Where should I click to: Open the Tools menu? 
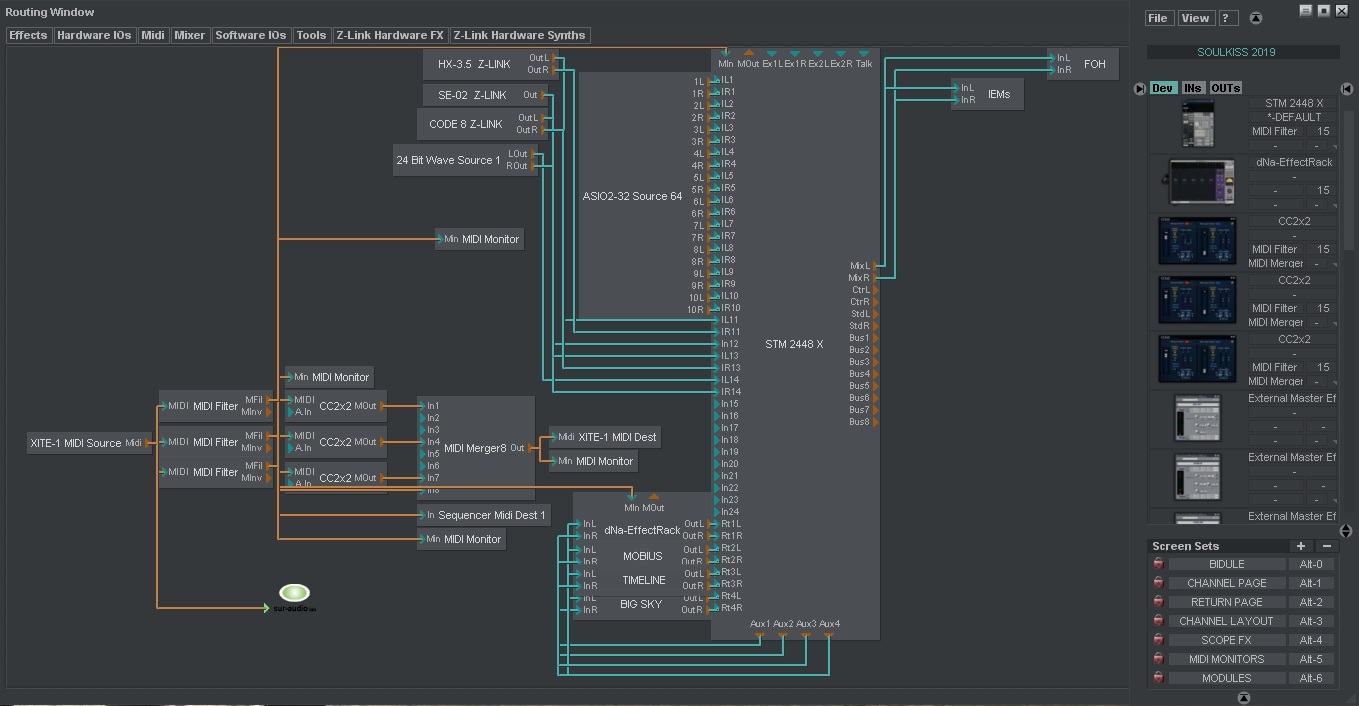tap(312, 35)
